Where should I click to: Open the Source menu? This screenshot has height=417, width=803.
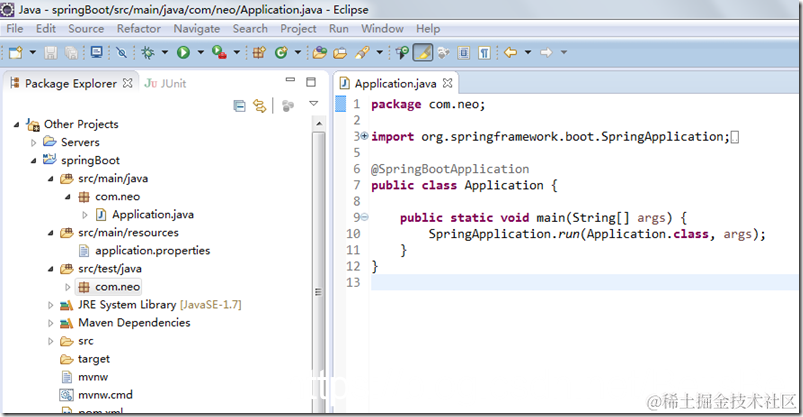click(86, 29)
